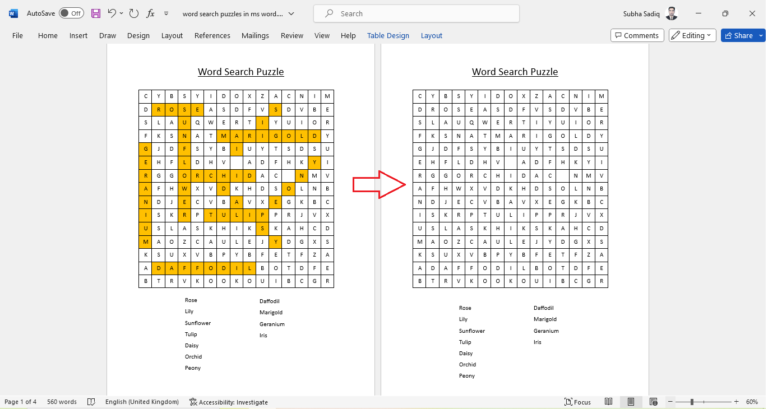Viewport: 768px width, 409px height.
Task: Click the word Lily on the right page
Action: 463,319
